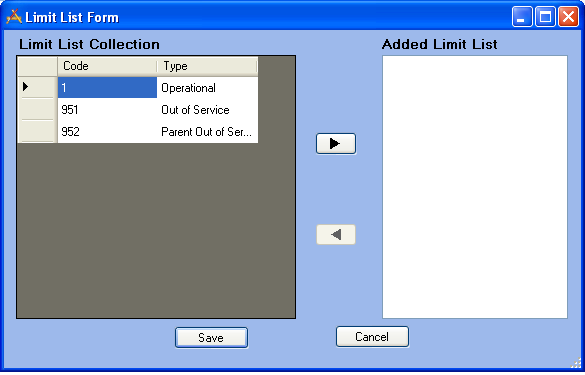This screenshot has height=375, width=585.
Task: Click the Out of Service type cell
Action: [207, 110]
